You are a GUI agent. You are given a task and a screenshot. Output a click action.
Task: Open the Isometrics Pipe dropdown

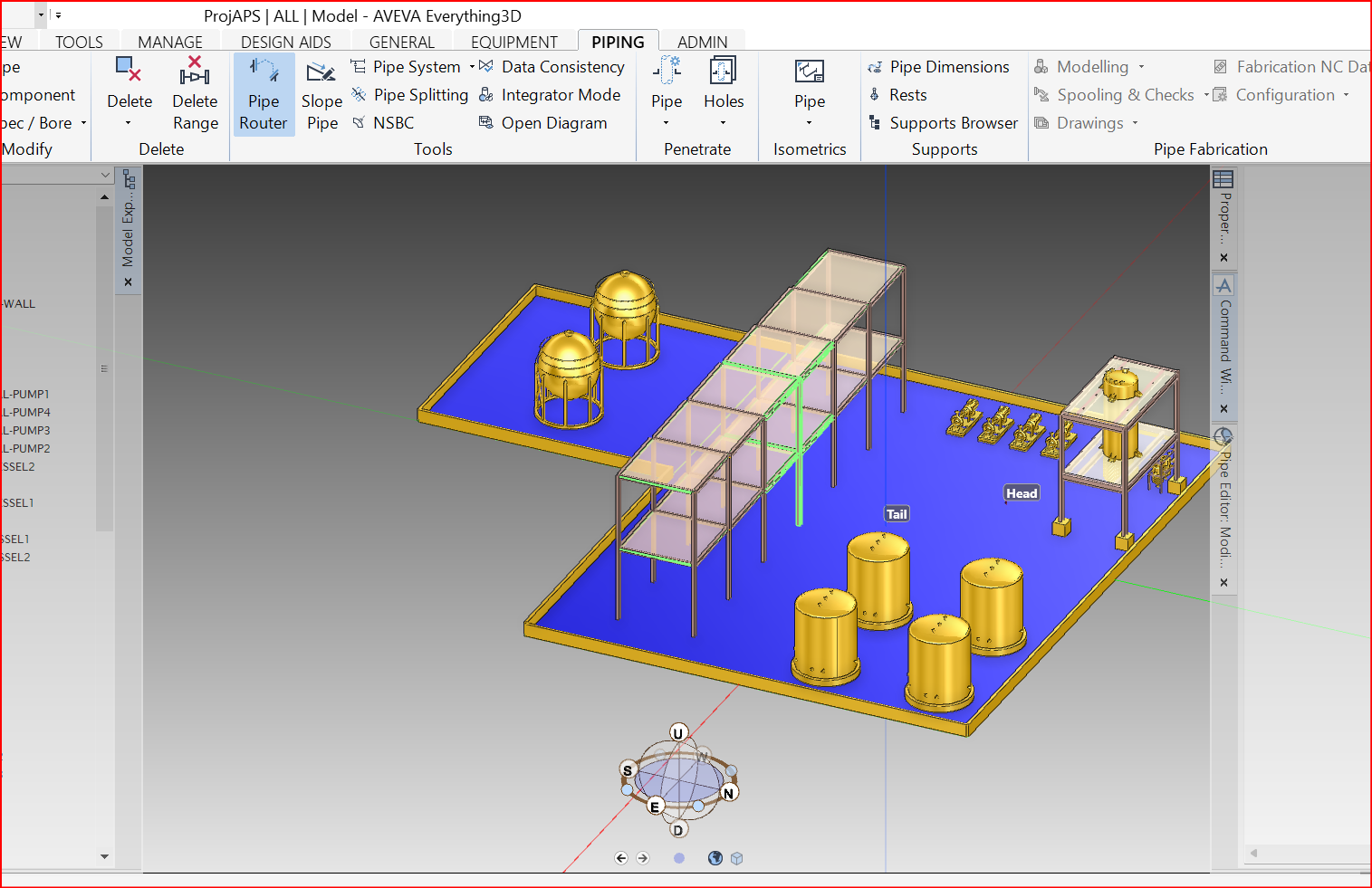pos(809,123)
